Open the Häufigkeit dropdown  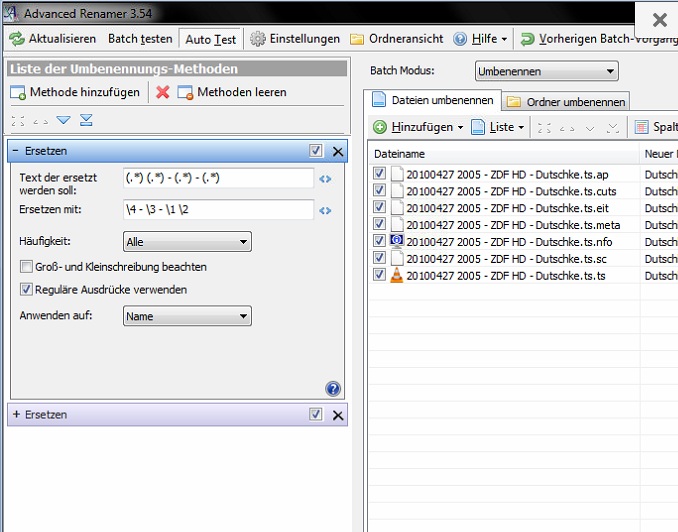pyautogui.click(x=187, y=242)
